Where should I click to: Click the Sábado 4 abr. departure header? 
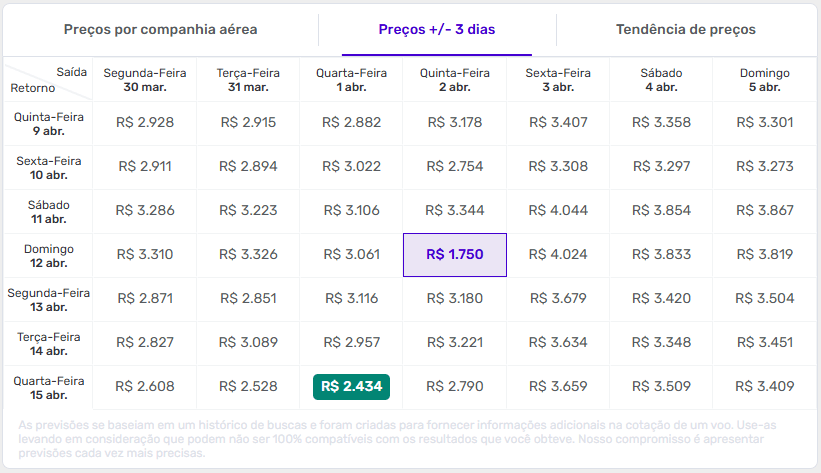click(662, 80)
